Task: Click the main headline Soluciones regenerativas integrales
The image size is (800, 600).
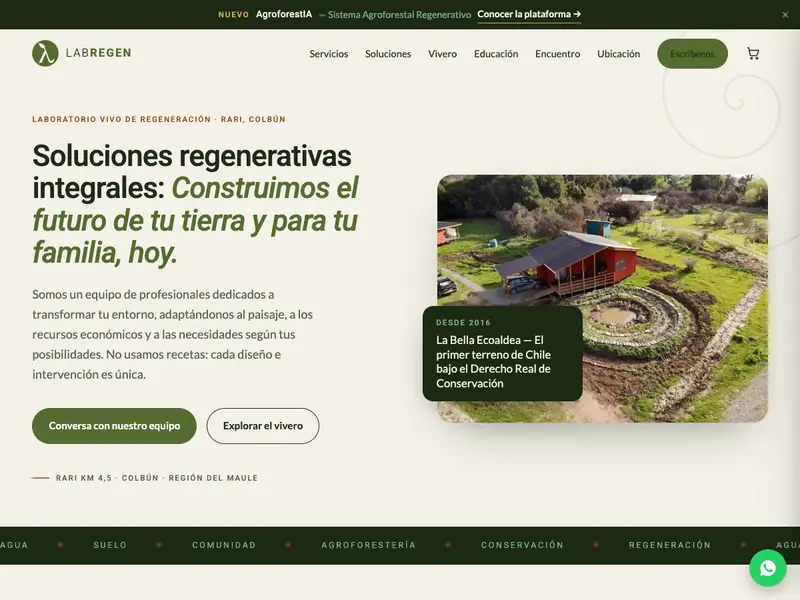Action: click(x=196, y=204)
